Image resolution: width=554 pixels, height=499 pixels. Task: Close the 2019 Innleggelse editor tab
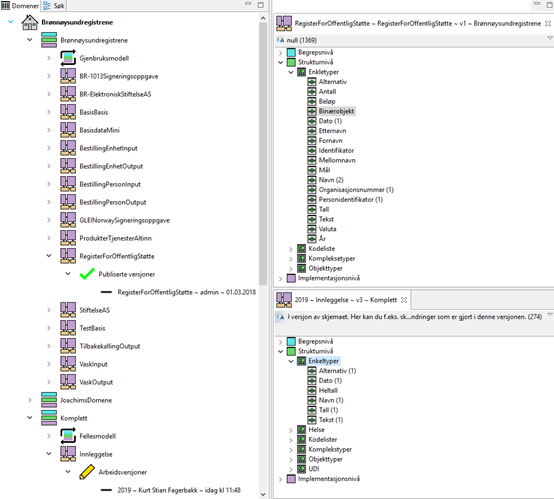[x=404, y=300]
